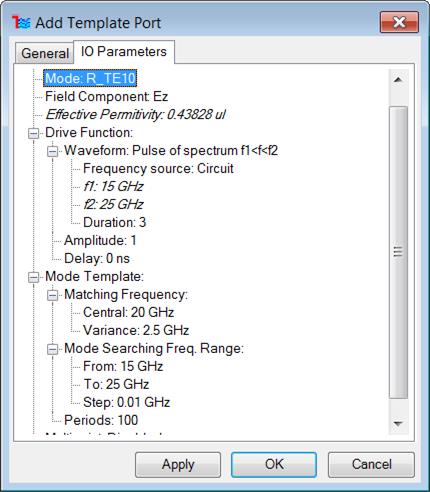The height and width of the screenshot is (492, 430).
Task: Confirm with the OK button
Action: click(x=274, y=465)
